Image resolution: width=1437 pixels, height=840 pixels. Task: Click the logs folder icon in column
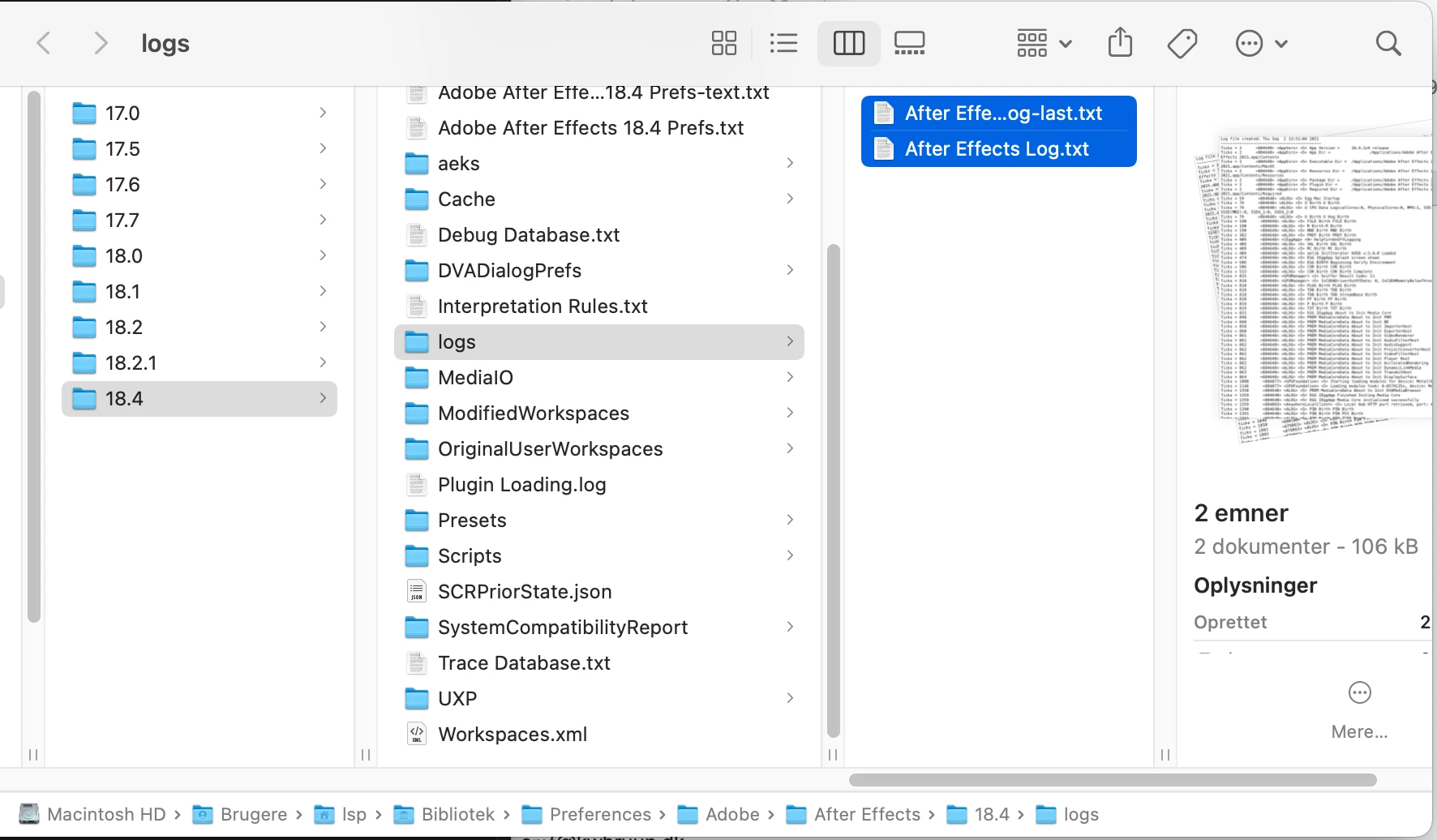pos(417,342)
